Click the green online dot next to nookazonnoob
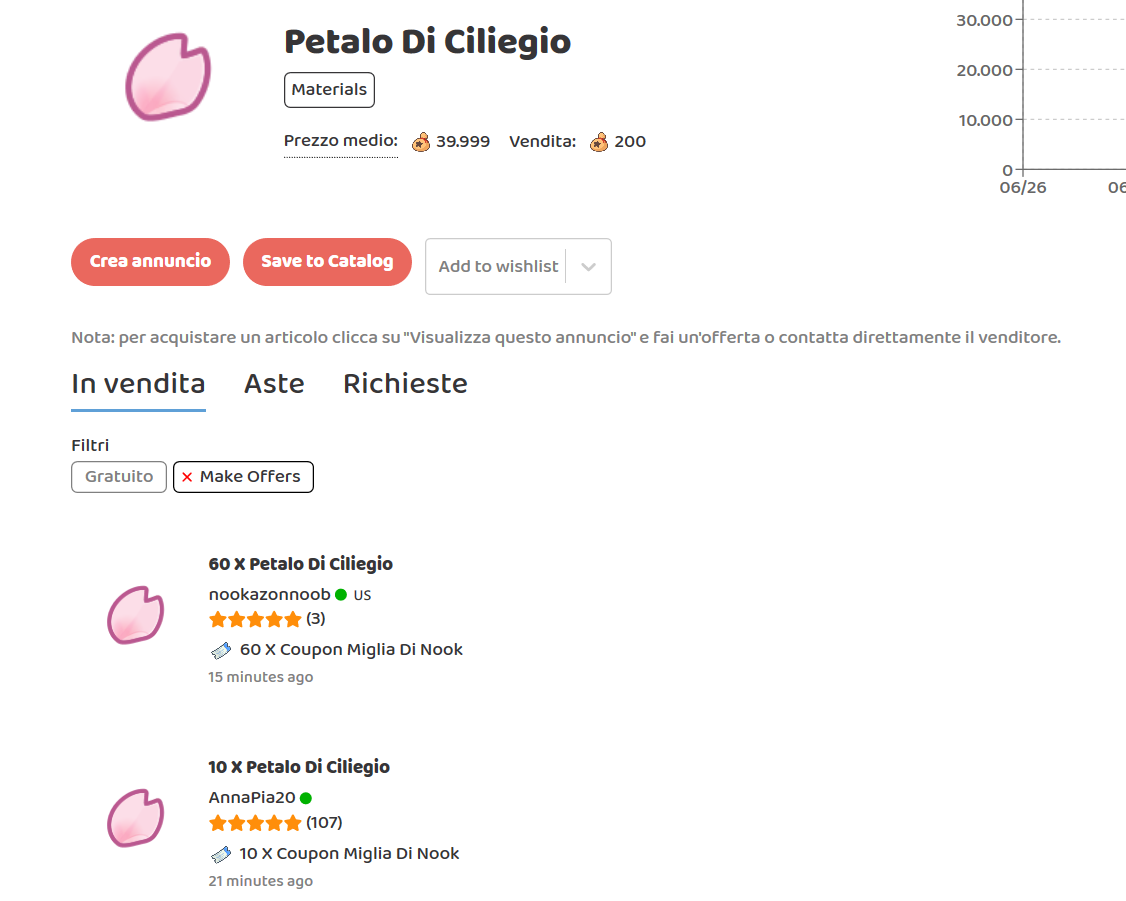1126x901 pixels. tap(341, 595)
